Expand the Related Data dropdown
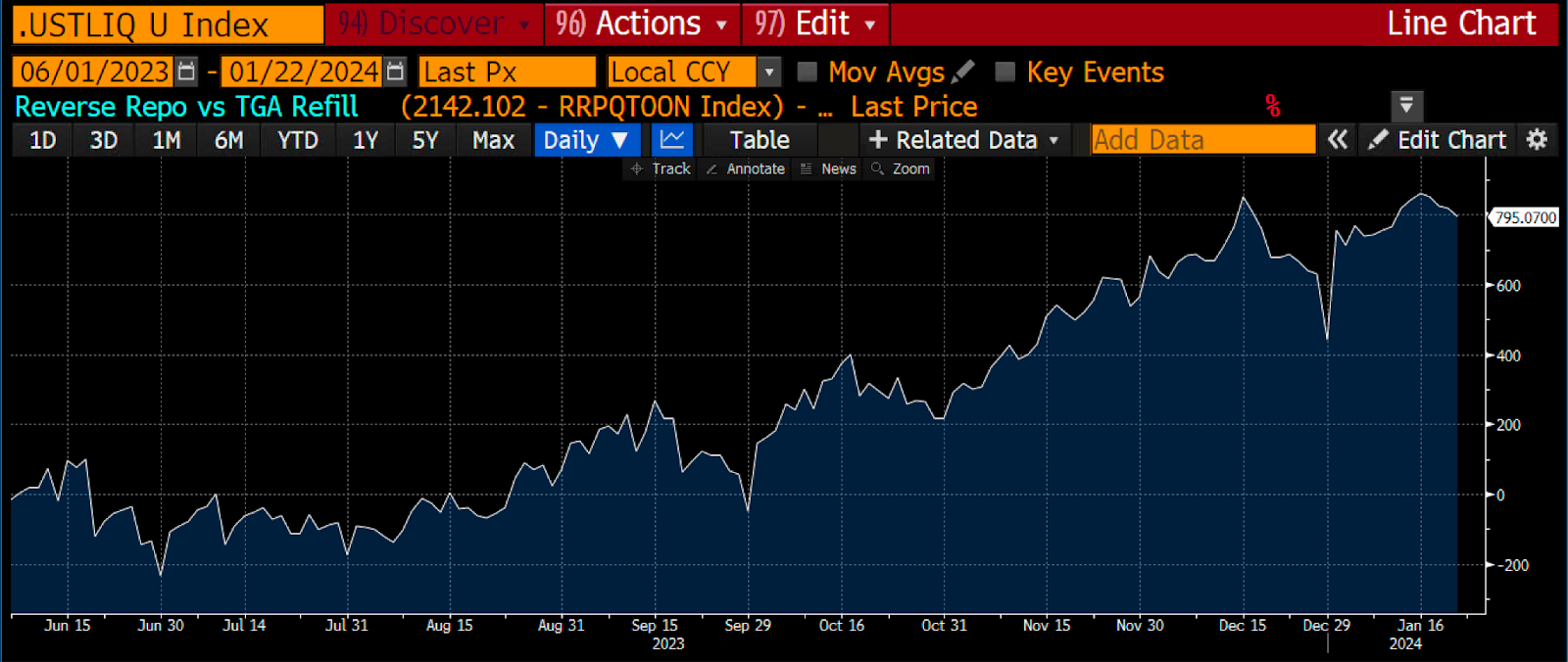Image resolution: width=1568 pixels, height=662 pixels. point(963,140)
